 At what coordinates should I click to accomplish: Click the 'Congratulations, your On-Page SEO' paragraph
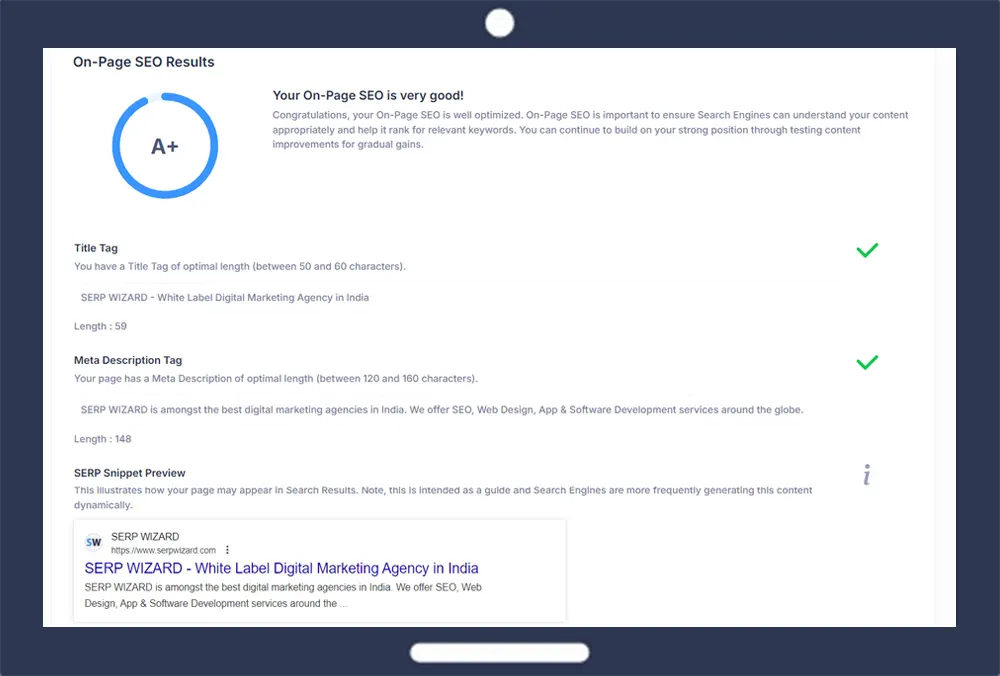[590, 129]
